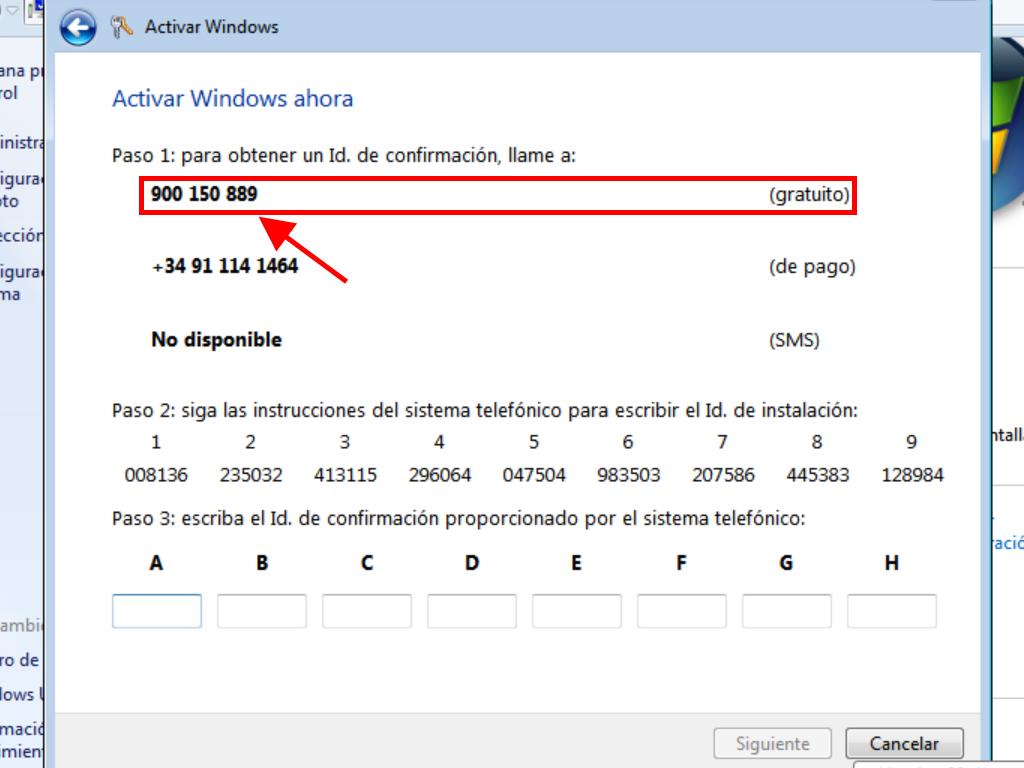Focus confirmation ID field A
Viewport: 1024px width, 768px height.
(157, 611)
